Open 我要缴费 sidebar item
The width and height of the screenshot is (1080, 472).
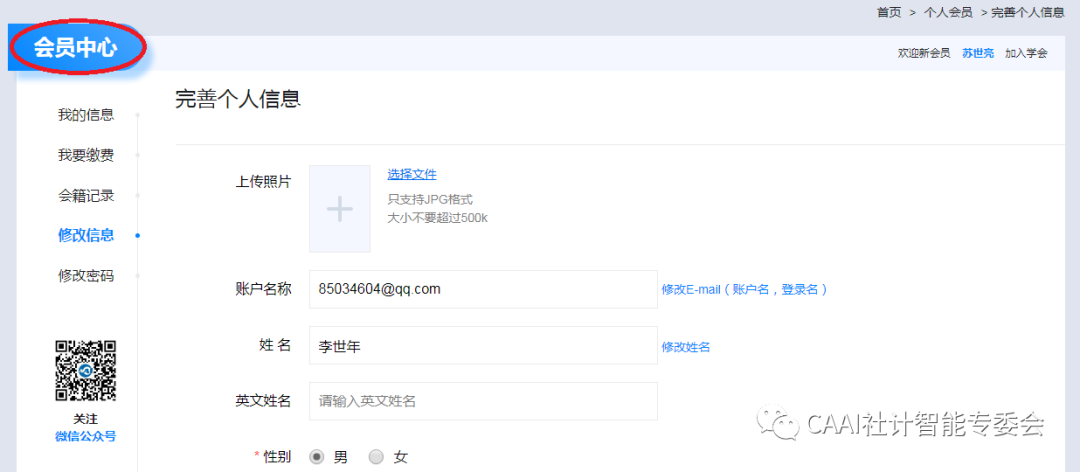point(86,155)
